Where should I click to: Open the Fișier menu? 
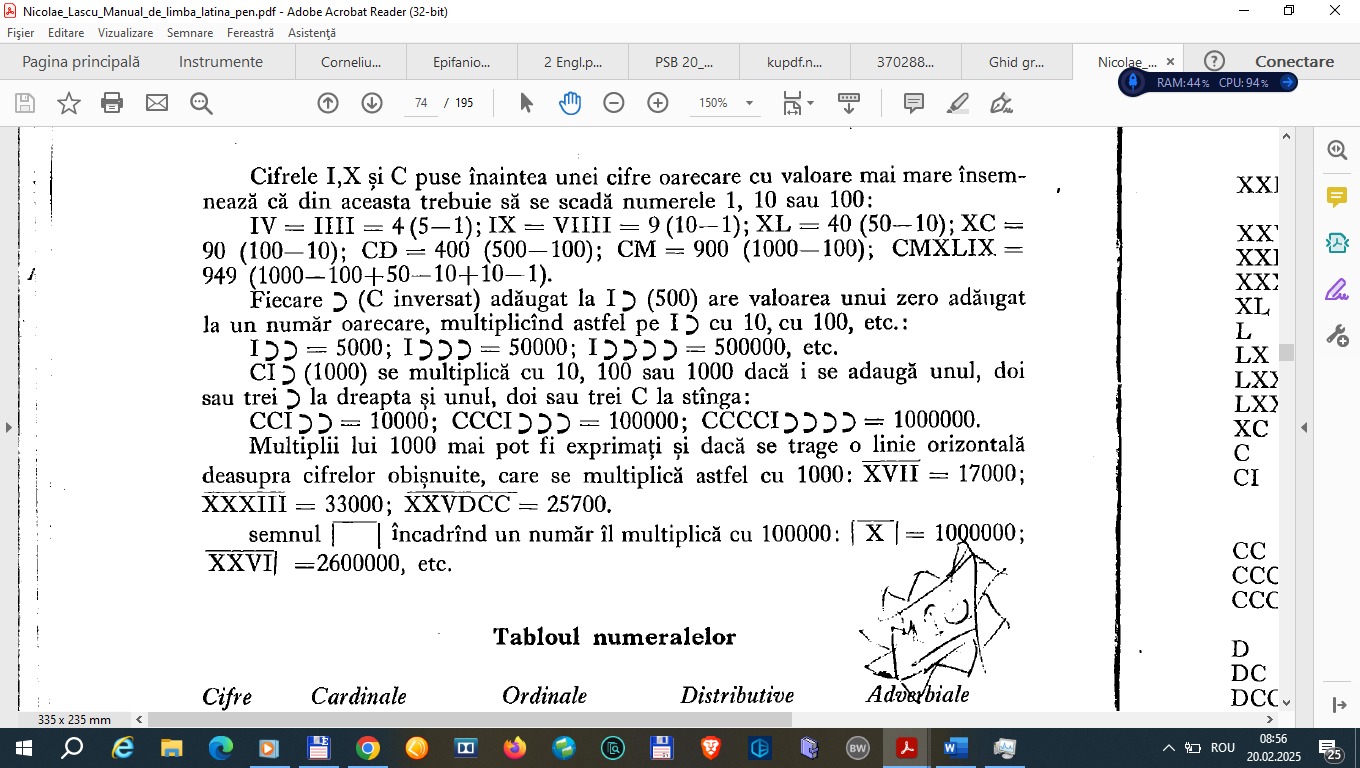click(x=20, y=33)
